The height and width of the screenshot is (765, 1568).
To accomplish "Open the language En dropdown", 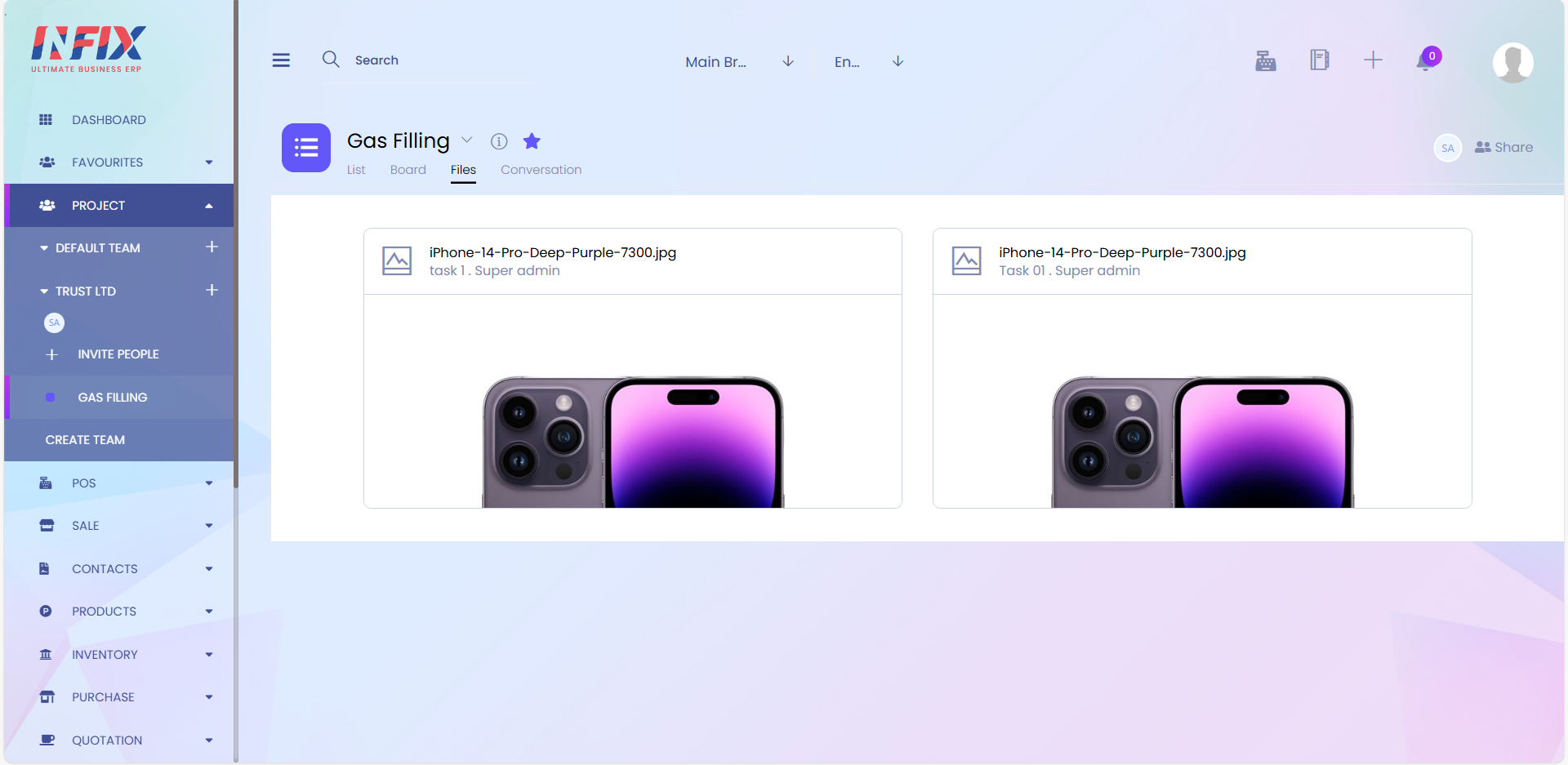I will pyautogui.click(x=868, y=62).
